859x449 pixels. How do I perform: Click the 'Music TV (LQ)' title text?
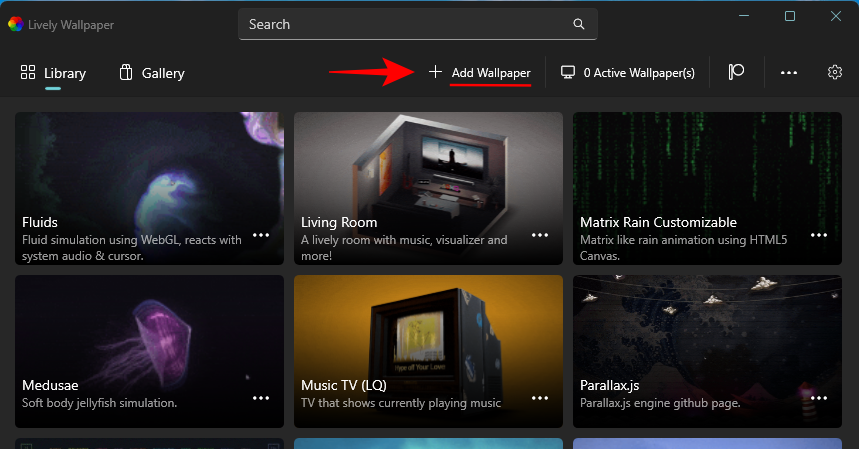(x=343, y=385)
